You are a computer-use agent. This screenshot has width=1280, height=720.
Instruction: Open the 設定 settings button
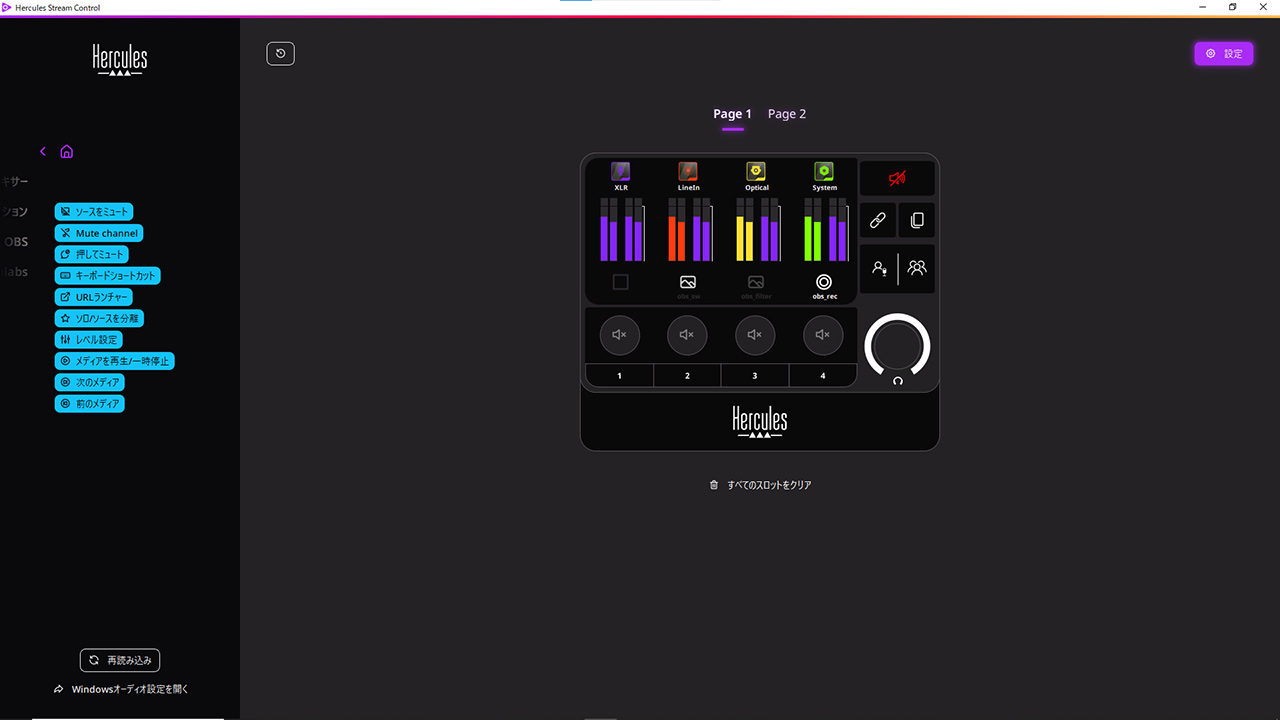click(1224, 54)
